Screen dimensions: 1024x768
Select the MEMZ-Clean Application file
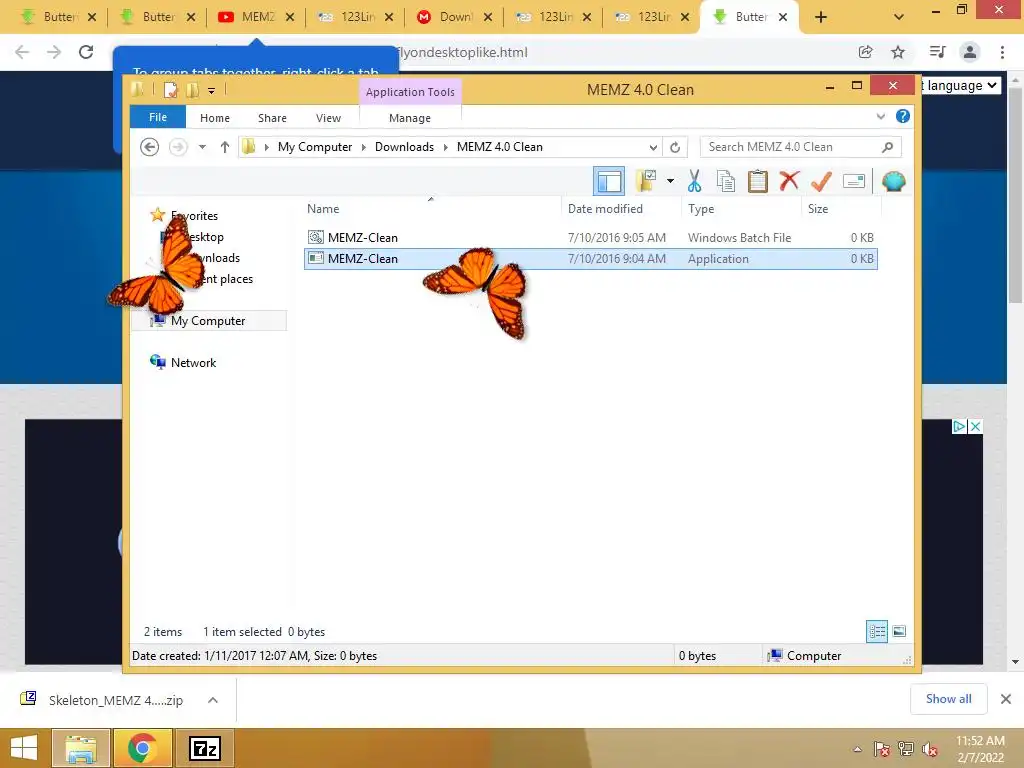pos(590,259)
